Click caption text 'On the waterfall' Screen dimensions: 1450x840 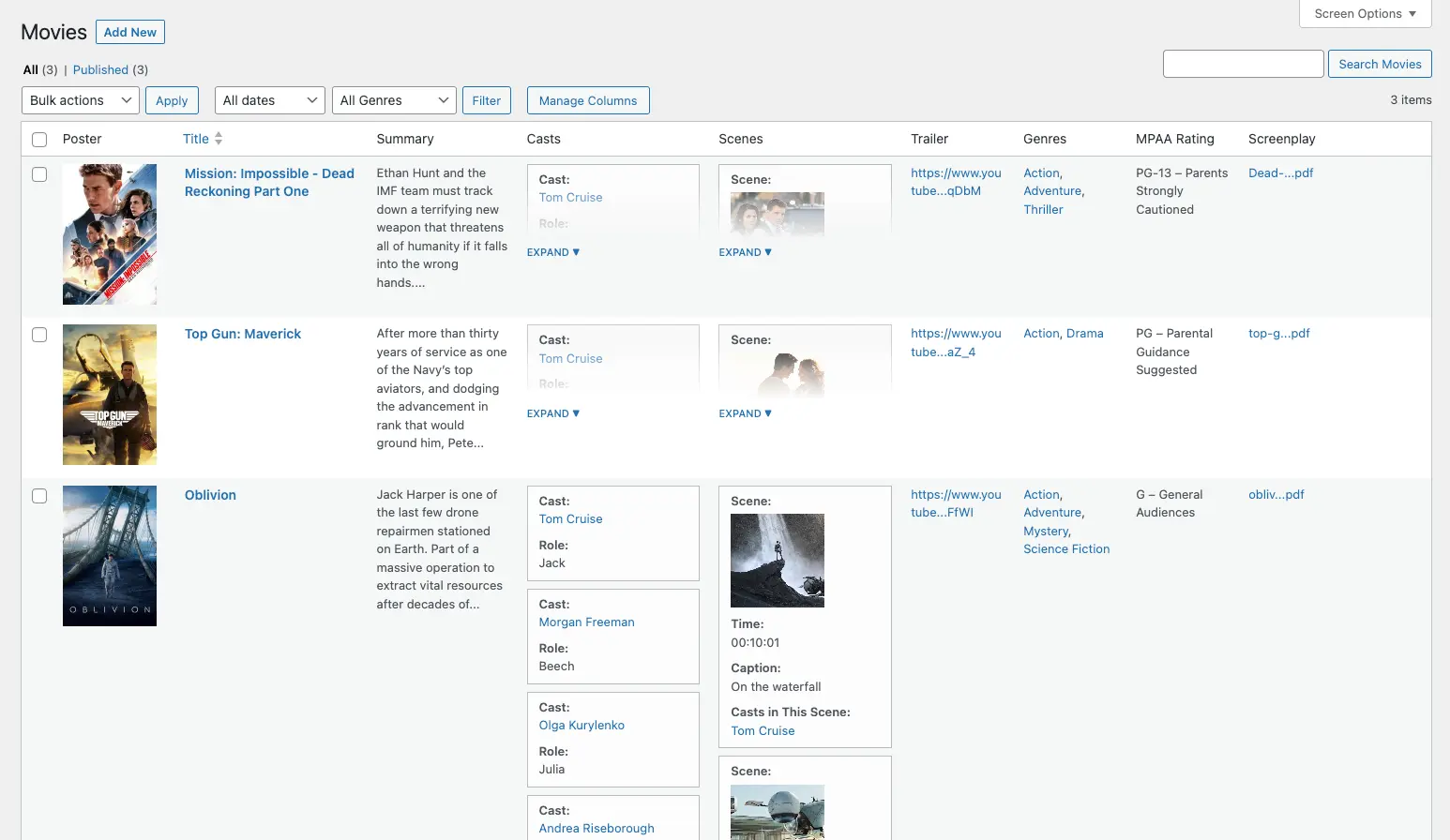776,687
